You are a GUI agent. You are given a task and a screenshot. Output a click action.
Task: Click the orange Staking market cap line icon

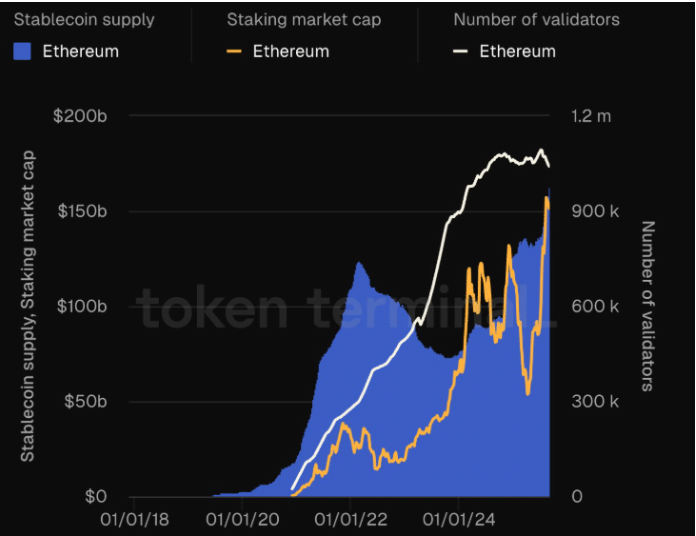pos(235,51)
